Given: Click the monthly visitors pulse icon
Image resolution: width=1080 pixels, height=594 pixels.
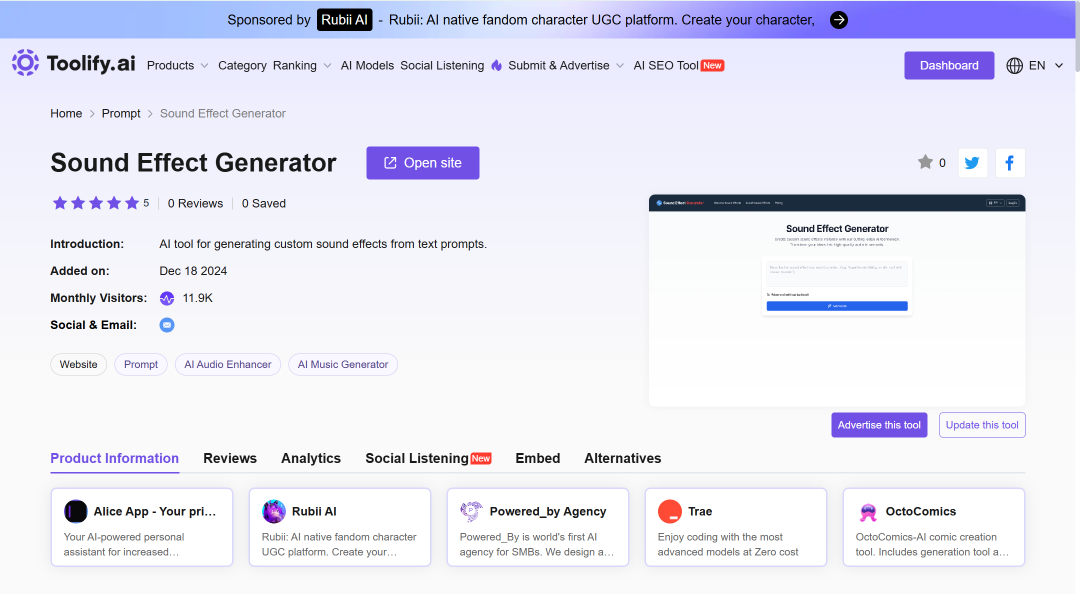Looking at the screenshot, I should pyautogui.click(x=167, y=298).
